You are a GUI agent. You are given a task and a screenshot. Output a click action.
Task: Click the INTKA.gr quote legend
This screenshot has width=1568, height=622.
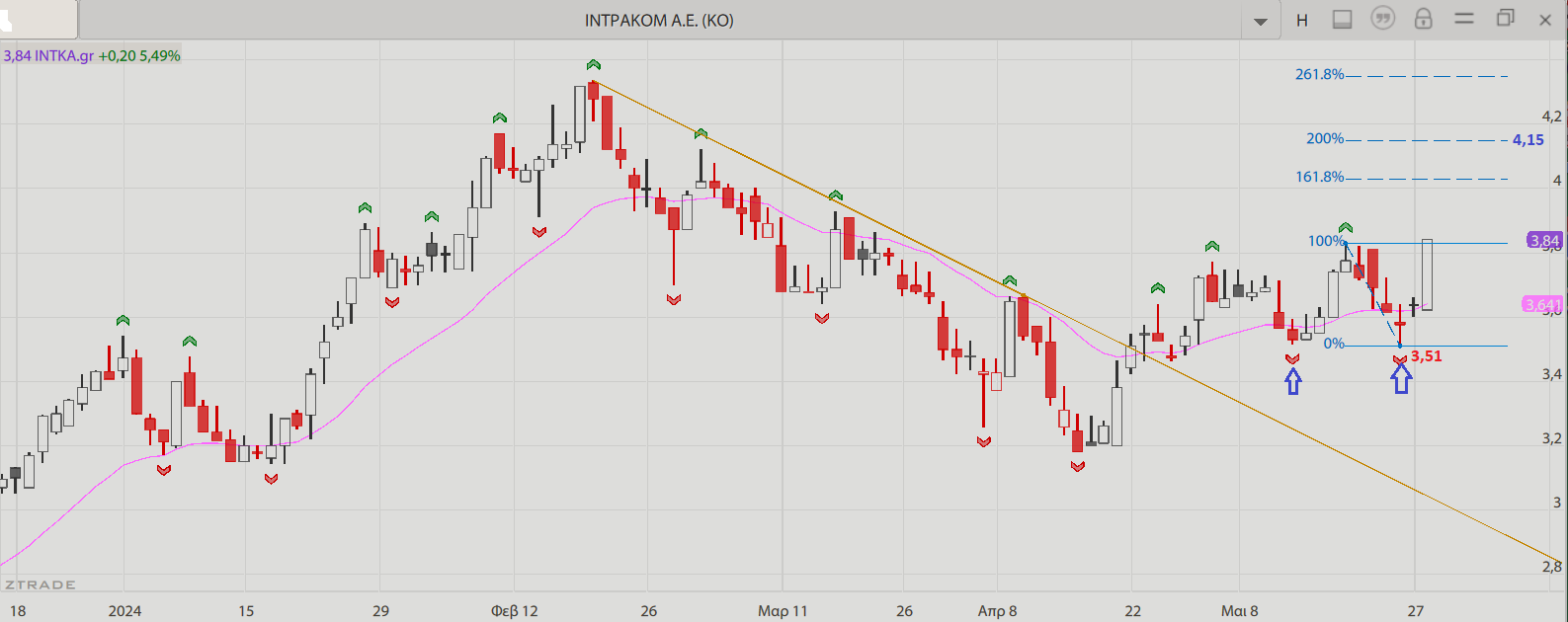92,56
